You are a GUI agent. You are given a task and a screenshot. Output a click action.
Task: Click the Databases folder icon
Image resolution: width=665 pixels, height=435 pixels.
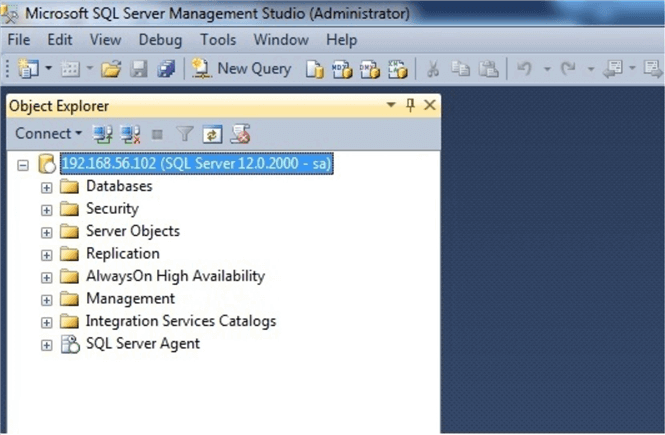(x=69, y=186)
